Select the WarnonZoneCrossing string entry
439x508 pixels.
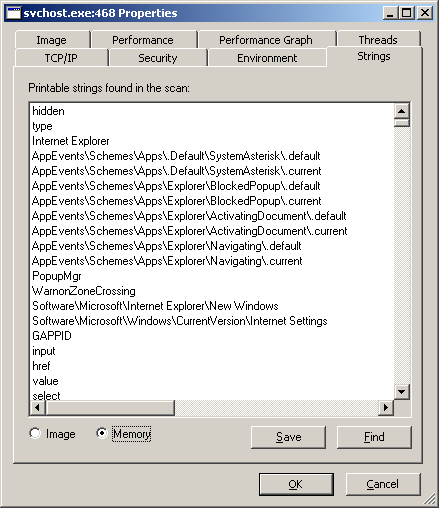(x=84, y=291)
